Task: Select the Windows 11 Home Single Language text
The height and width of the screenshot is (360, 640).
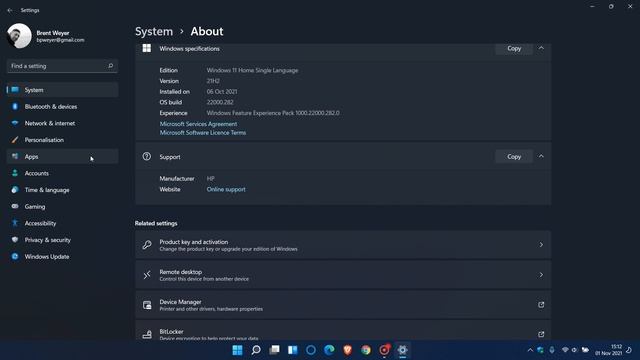Action: click(252, 70)
